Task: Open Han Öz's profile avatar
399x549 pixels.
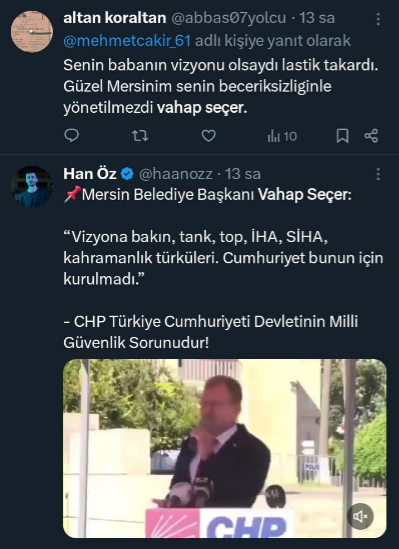Action: 32,187
